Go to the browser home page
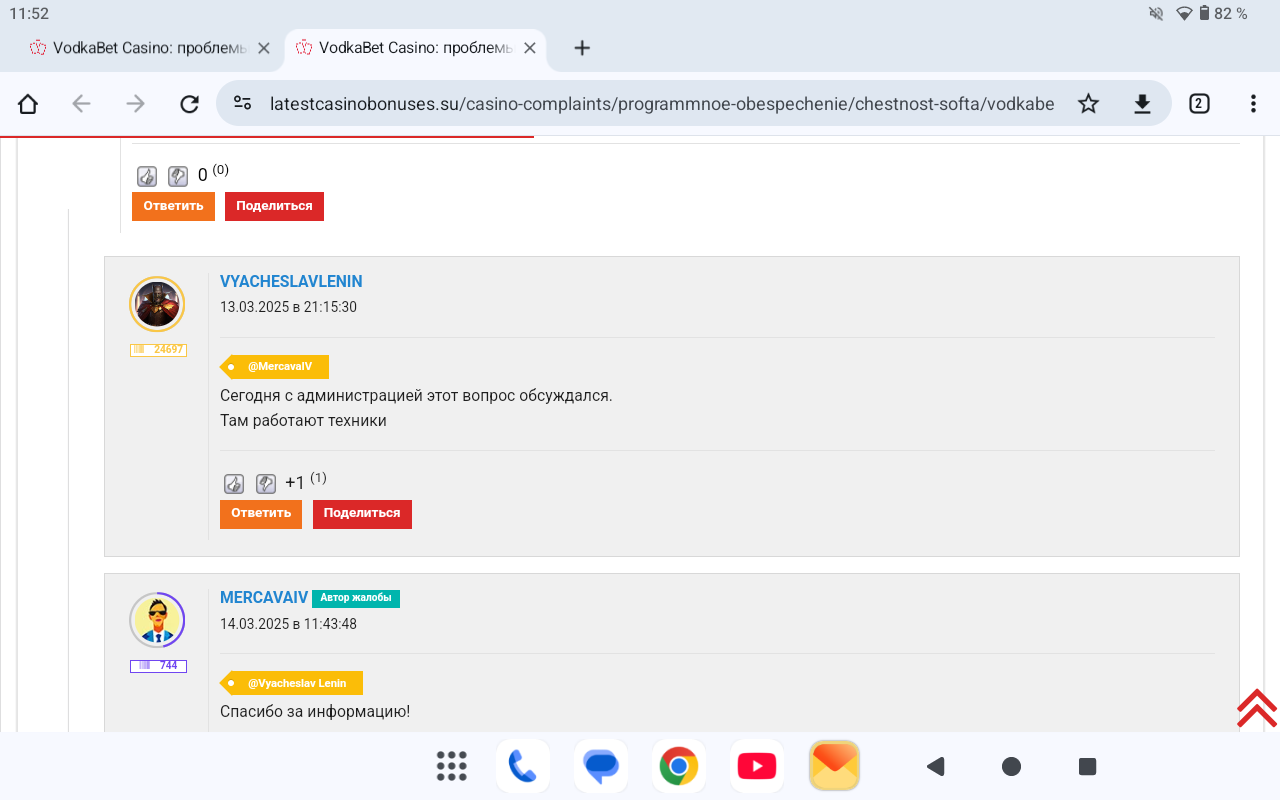This screenshot has height=800, width=1280. [x=28, y=104]
